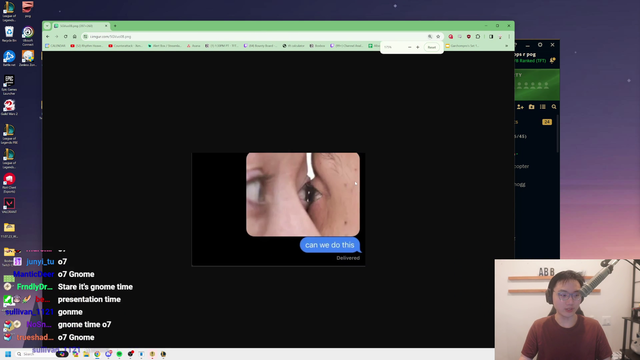The height and width of the screenshot is (360, 640).
Task: Click the yellow 24 badge in League client
Action: [x=547, y=122]
